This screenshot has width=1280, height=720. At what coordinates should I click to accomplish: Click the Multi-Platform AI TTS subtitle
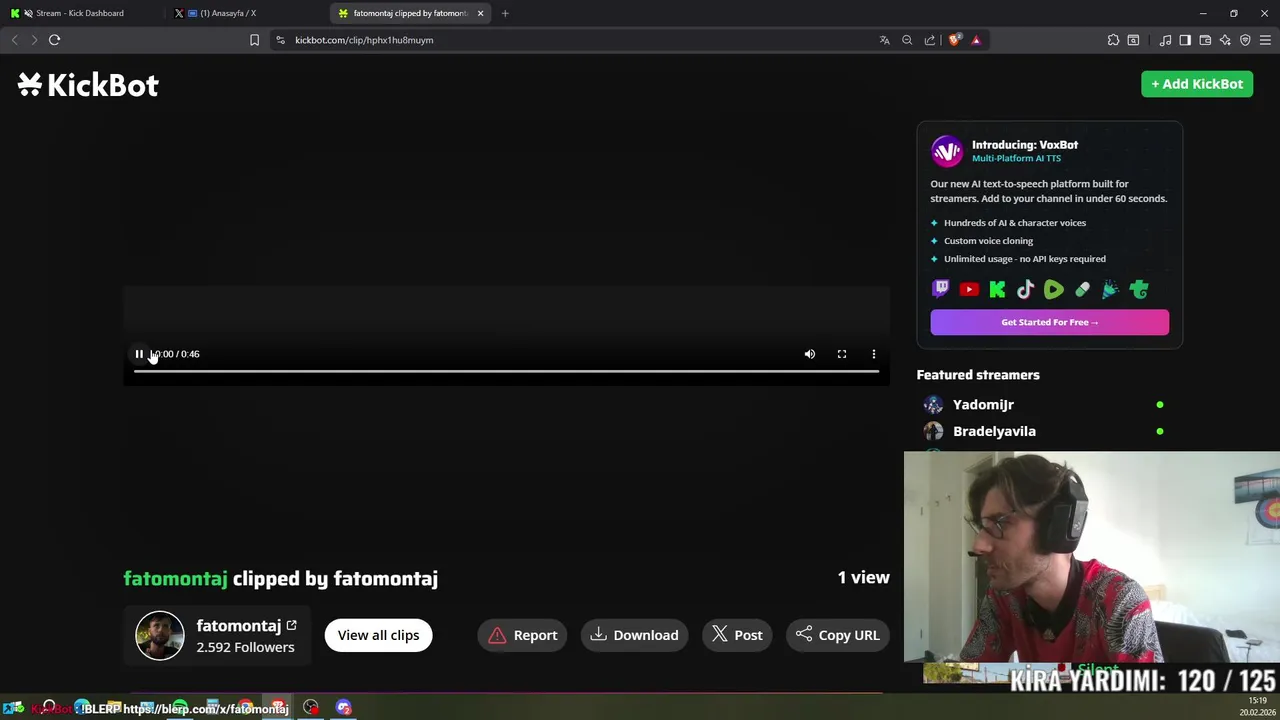1016,158
